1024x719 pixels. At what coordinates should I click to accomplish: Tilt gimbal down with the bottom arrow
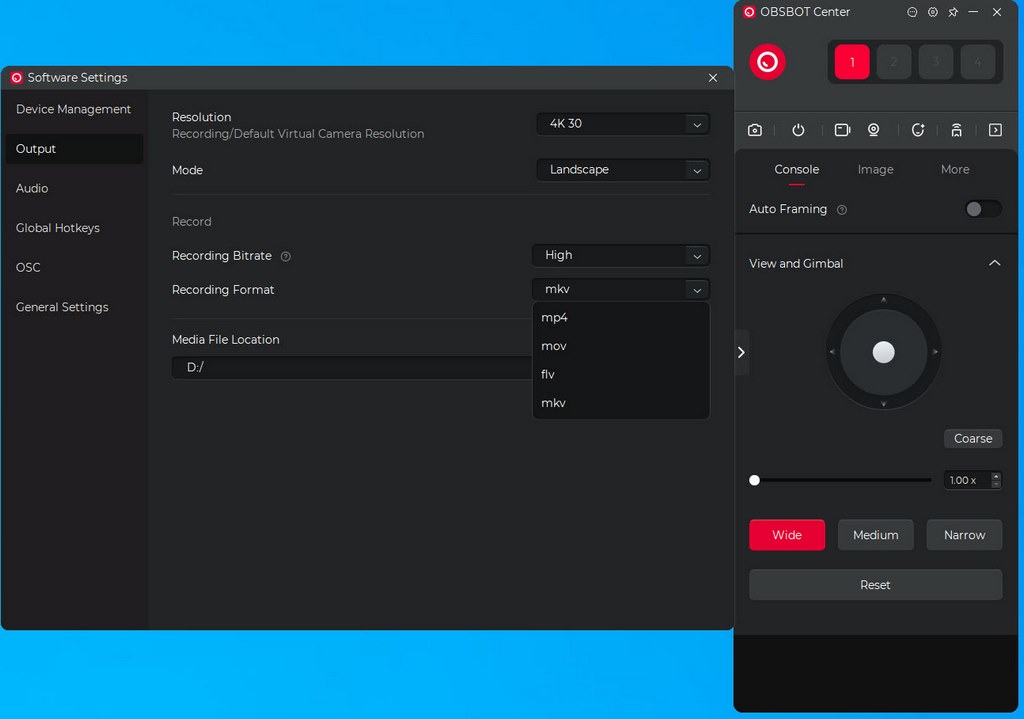883,404
